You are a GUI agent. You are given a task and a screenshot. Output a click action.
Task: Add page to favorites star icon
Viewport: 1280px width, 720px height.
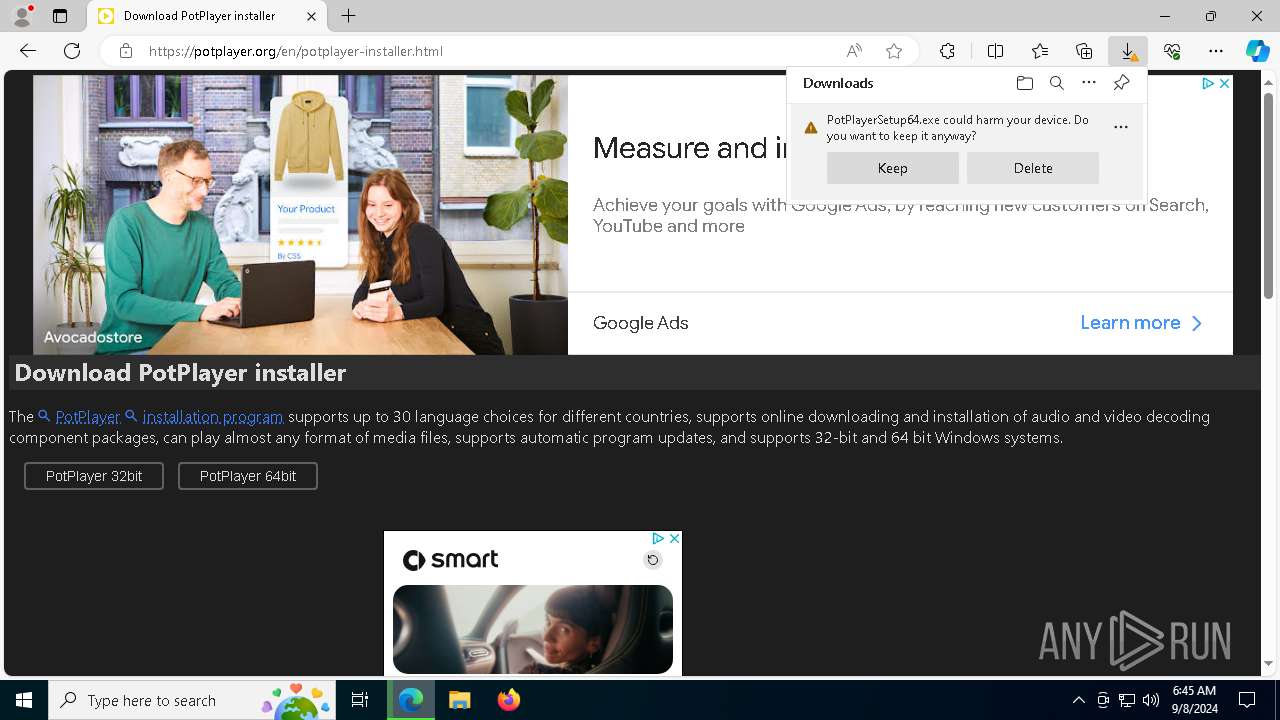[894, 51]
